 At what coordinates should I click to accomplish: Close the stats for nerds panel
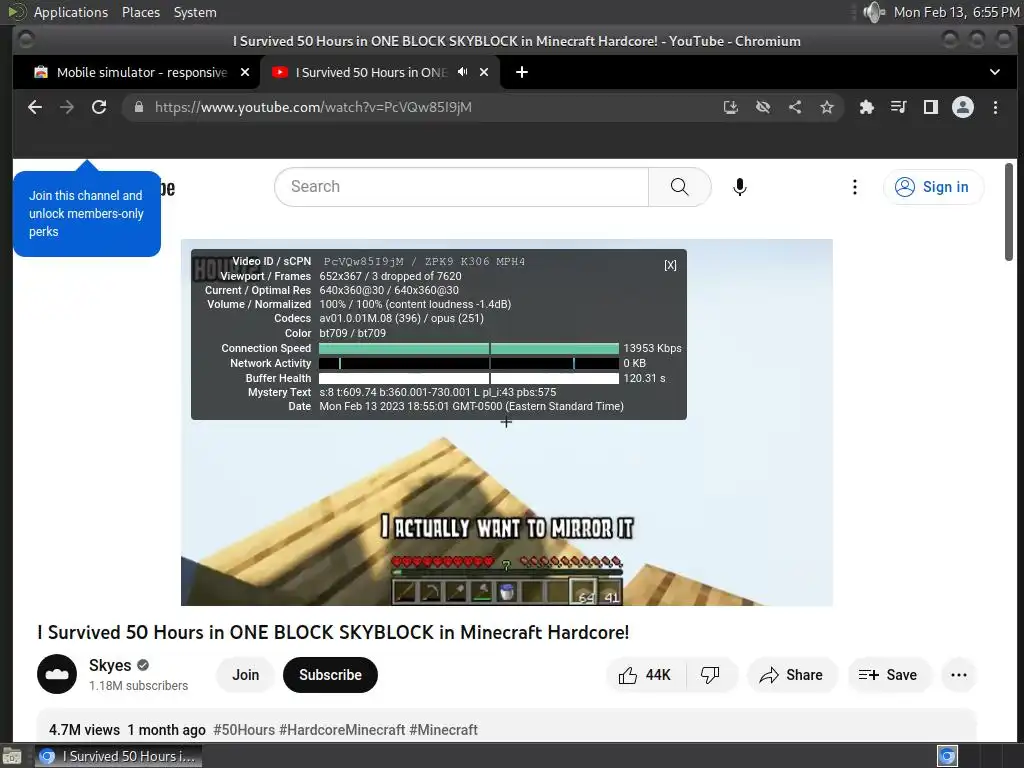click(x=670, y=265)
